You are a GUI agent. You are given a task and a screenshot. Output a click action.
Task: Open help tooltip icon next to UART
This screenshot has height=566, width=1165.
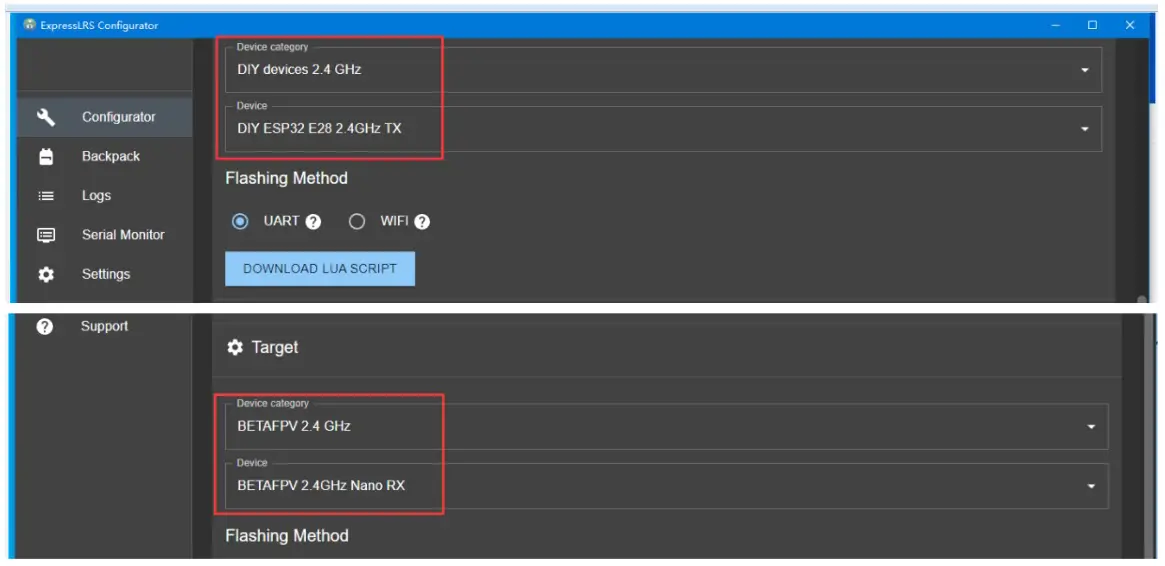tap(314, 221)
